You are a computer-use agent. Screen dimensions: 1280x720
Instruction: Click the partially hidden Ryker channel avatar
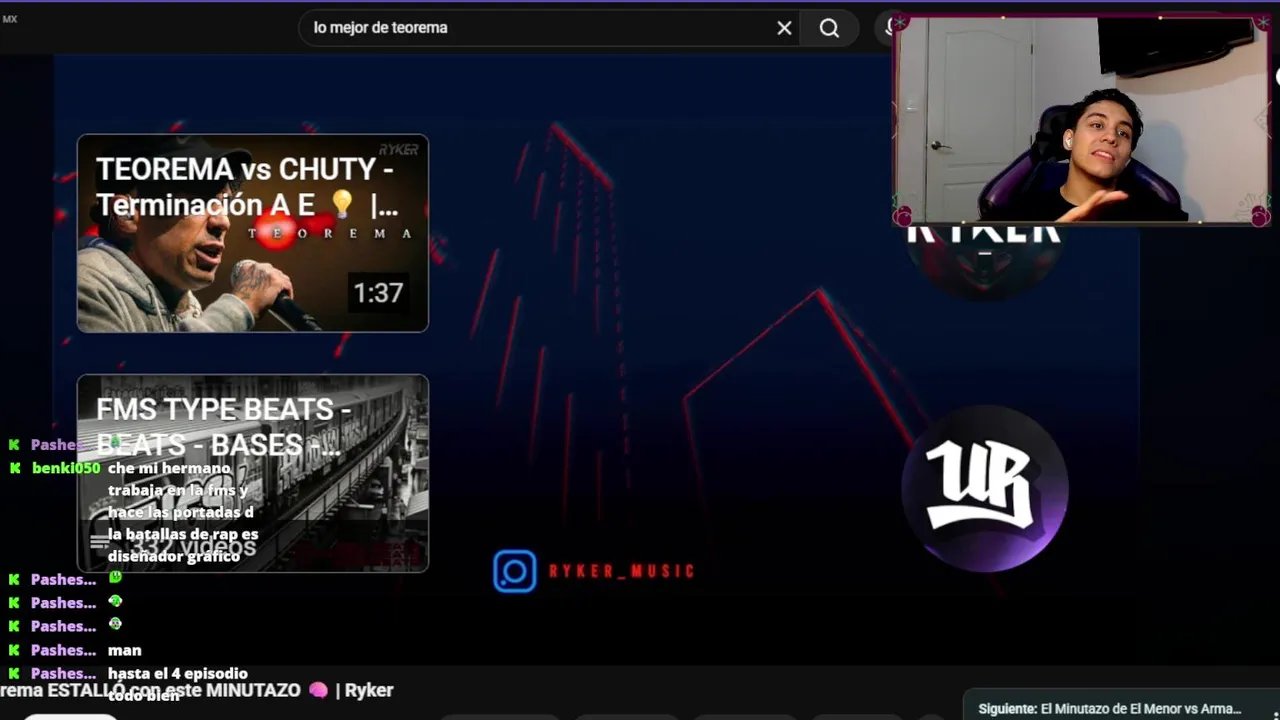click(985, 262)
